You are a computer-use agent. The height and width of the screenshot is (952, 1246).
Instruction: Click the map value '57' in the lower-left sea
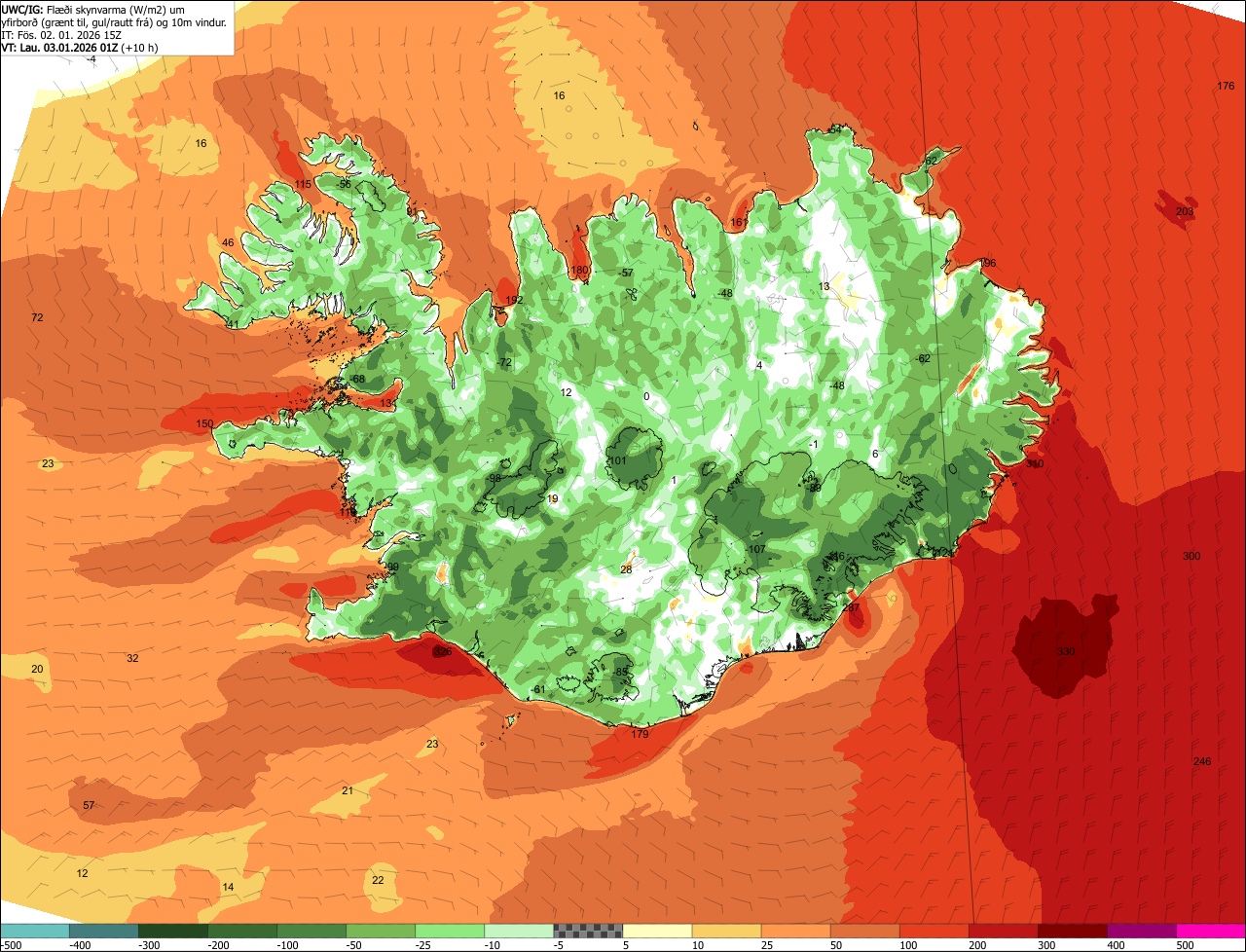coord(89,805)
